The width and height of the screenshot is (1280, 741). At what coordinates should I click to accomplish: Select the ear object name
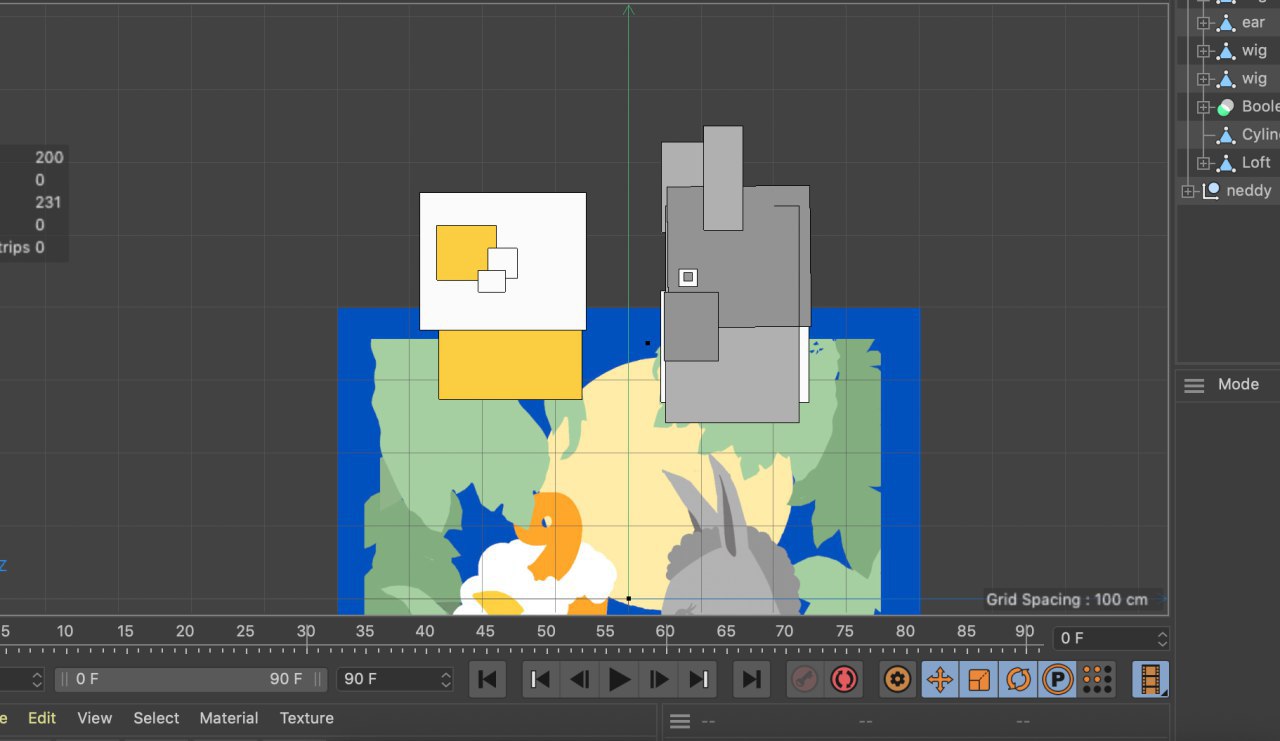click(1253, 22)
